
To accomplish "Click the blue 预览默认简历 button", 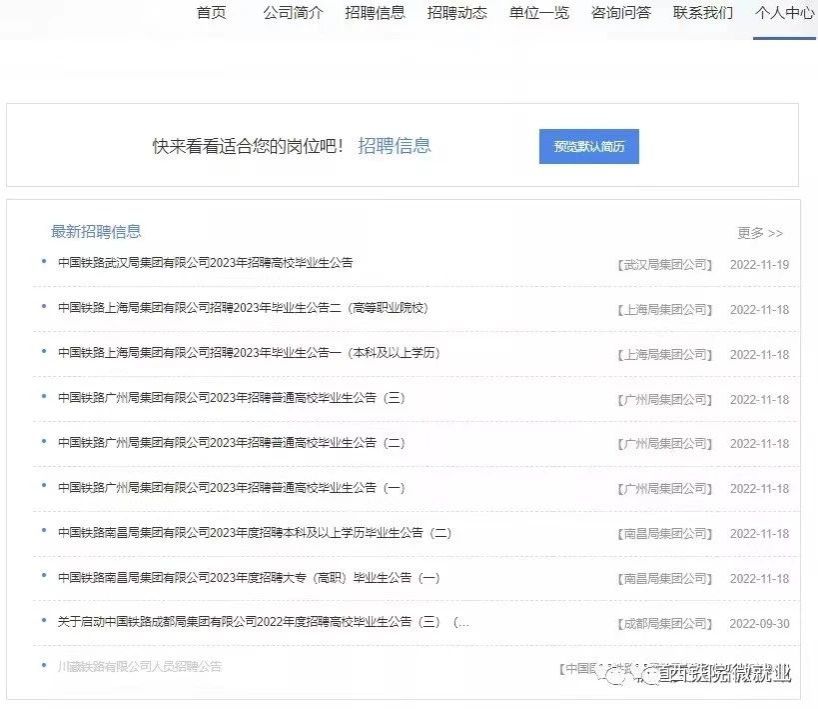I will point(589,147).
